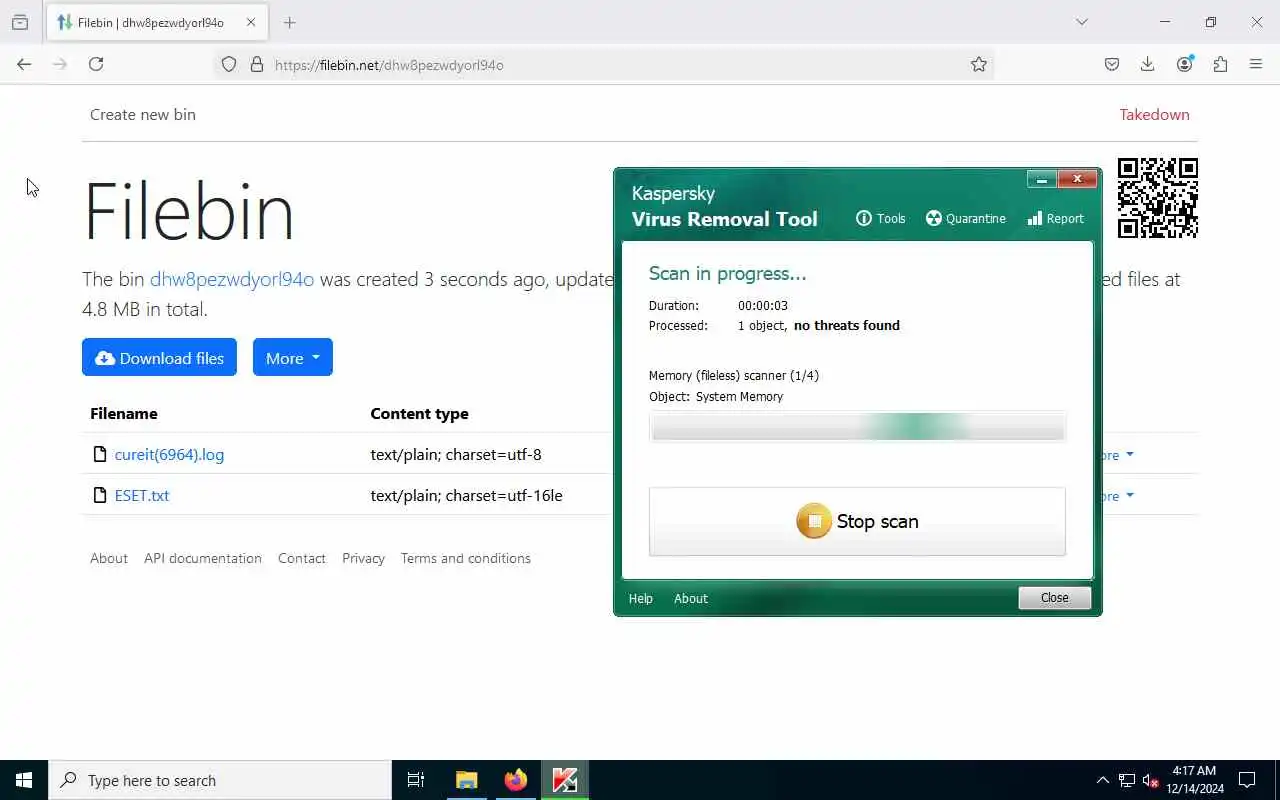The height and width of the screenshot is (800, 1280).
Task: Open Task View on taskbar
Action: click(416, 780)
